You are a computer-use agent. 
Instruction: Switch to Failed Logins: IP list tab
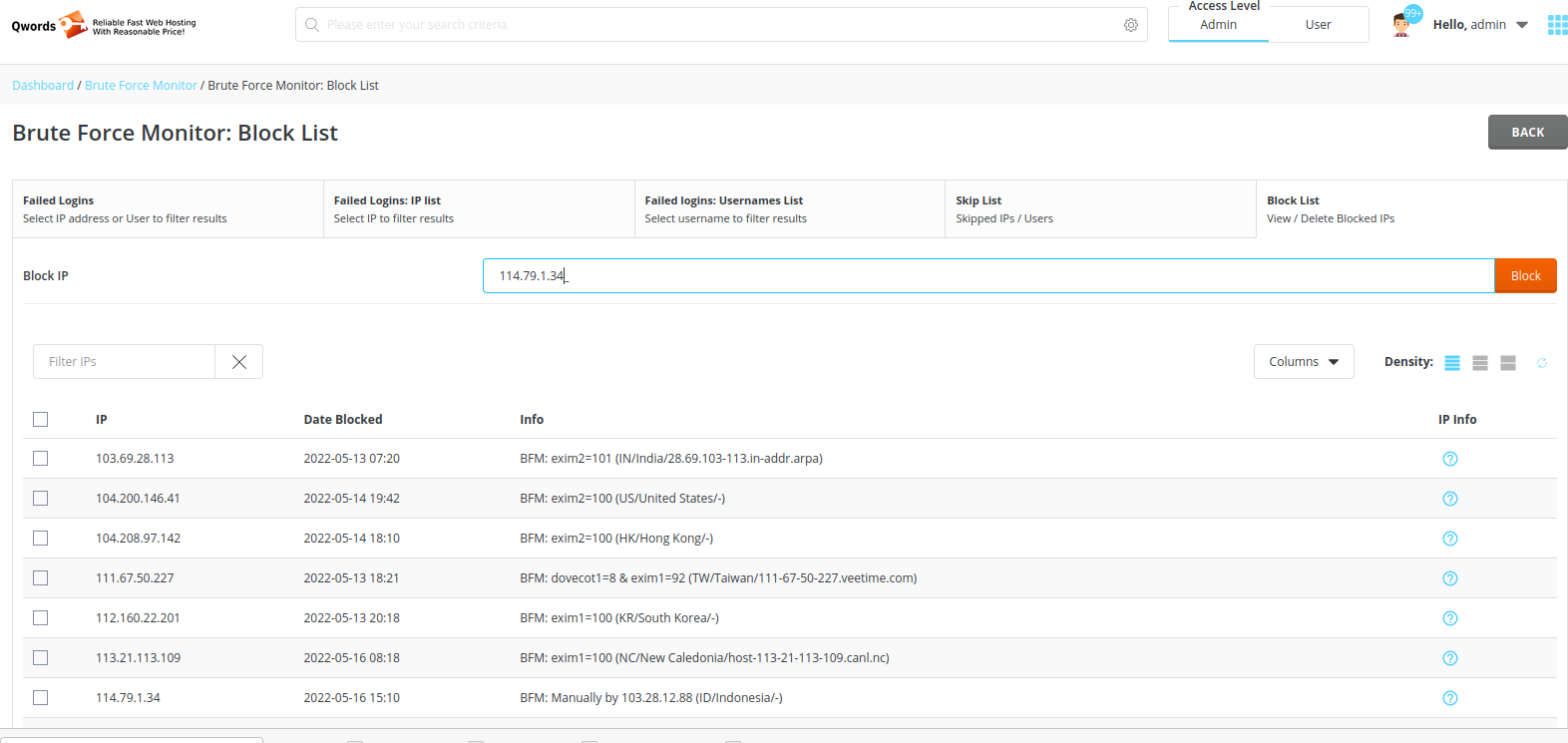point(479,209)
